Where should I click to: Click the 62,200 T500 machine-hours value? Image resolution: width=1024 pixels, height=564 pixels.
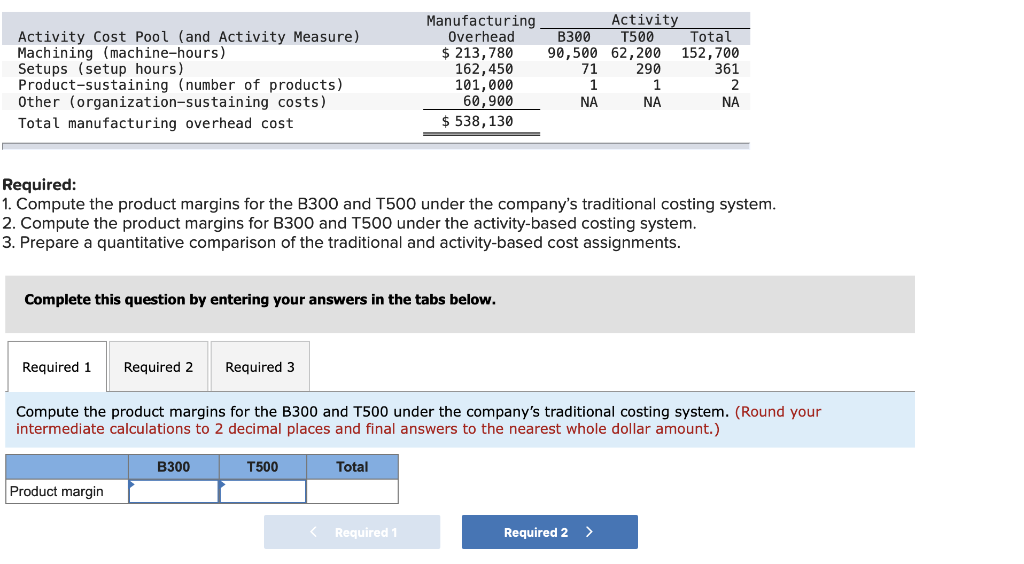(x=635, y=53)
